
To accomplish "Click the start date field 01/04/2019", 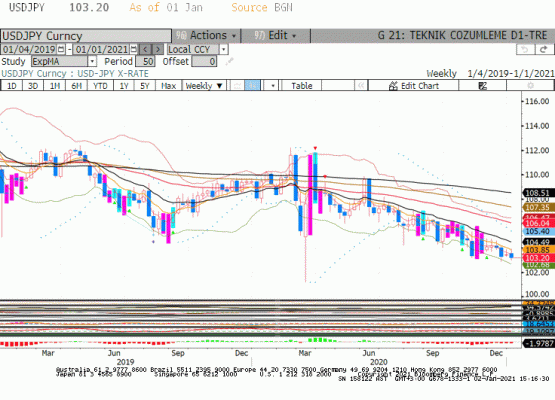I will (x=29, y=49).
